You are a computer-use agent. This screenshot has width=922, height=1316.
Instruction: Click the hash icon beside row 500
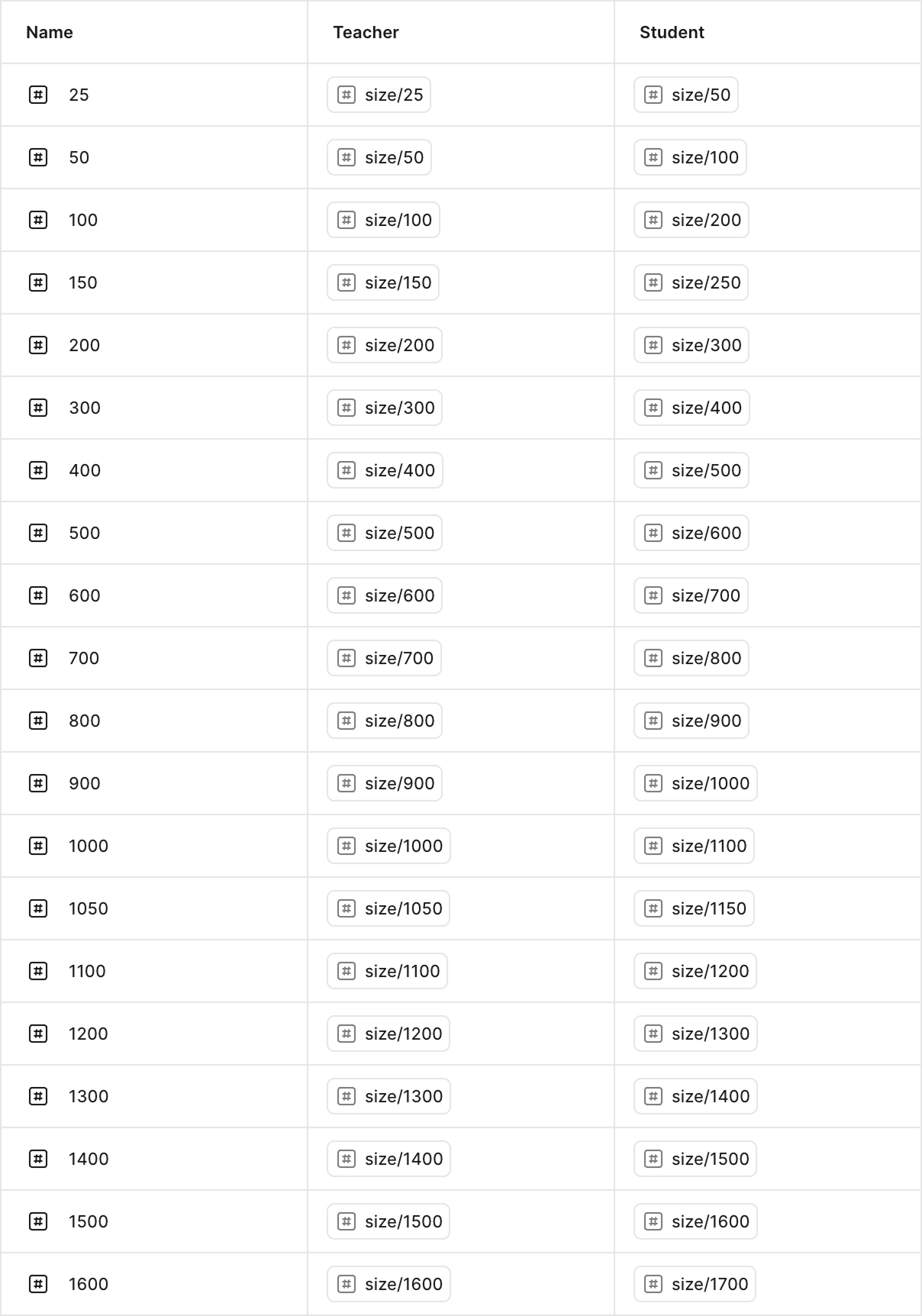click(37, 533)
